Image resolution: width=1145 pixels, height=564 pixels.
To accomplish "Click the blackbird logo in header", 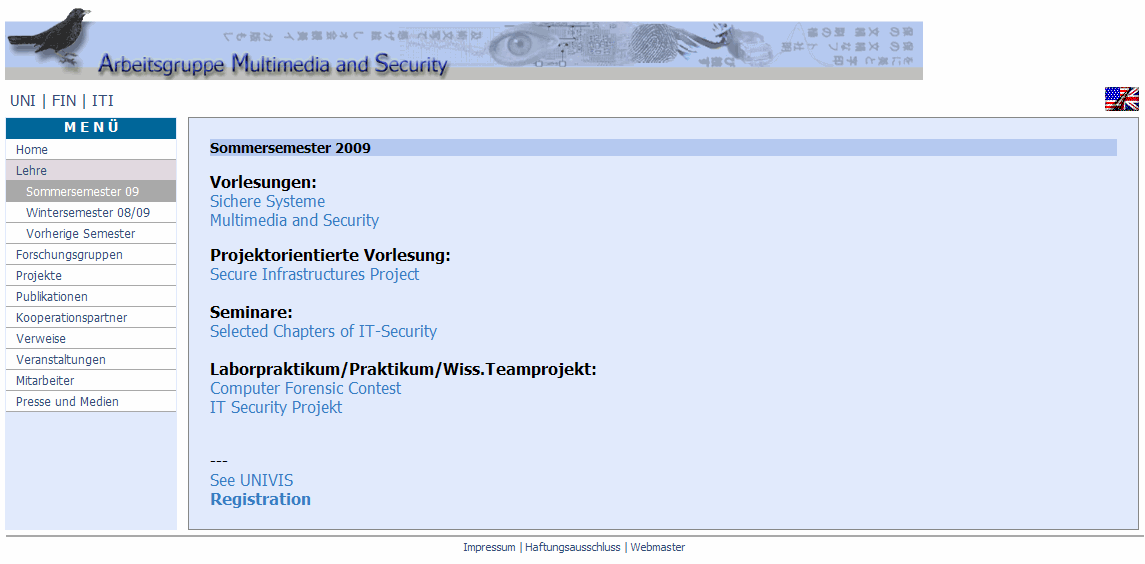I will click(x=50, y=38).
